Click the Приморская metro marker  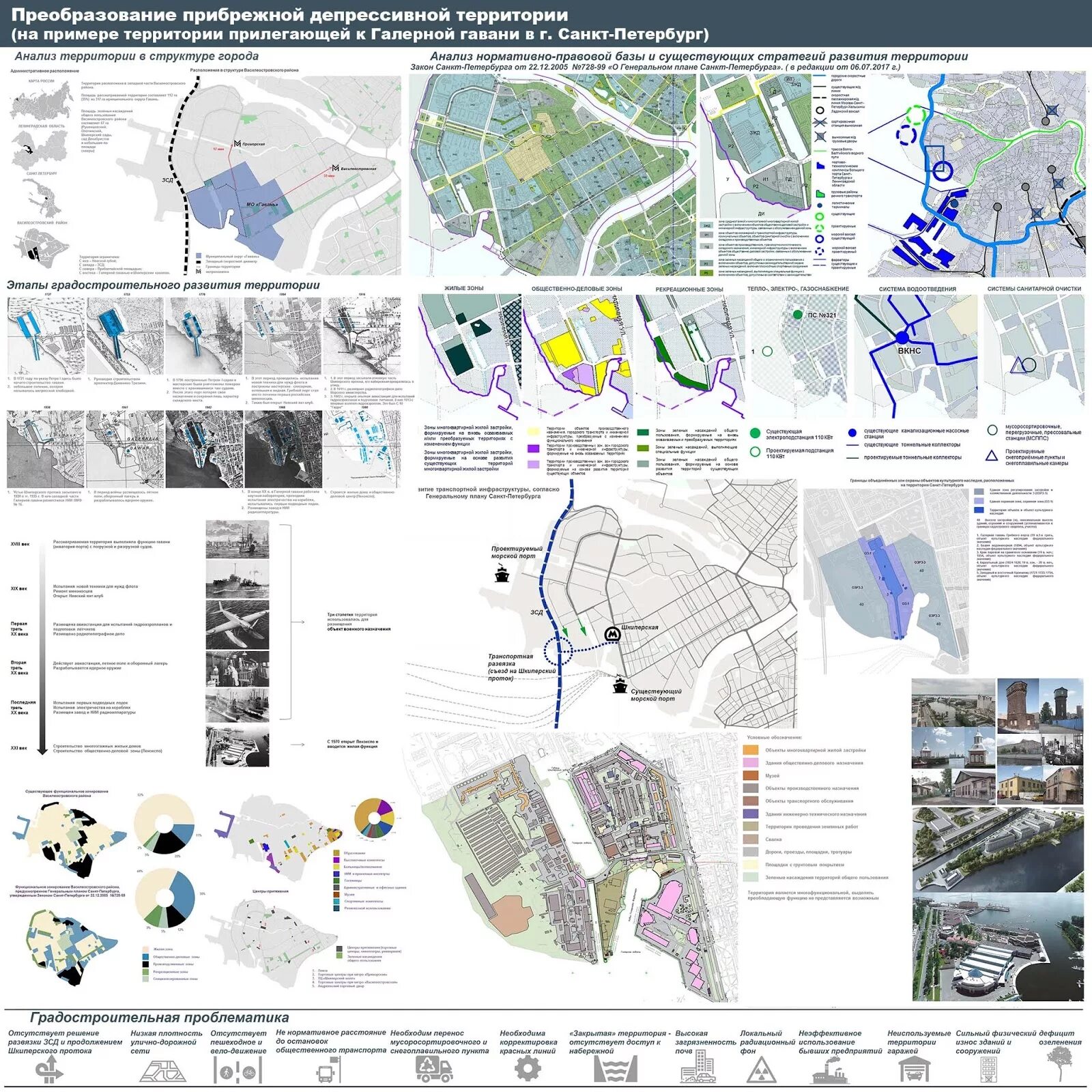[237, 143]
